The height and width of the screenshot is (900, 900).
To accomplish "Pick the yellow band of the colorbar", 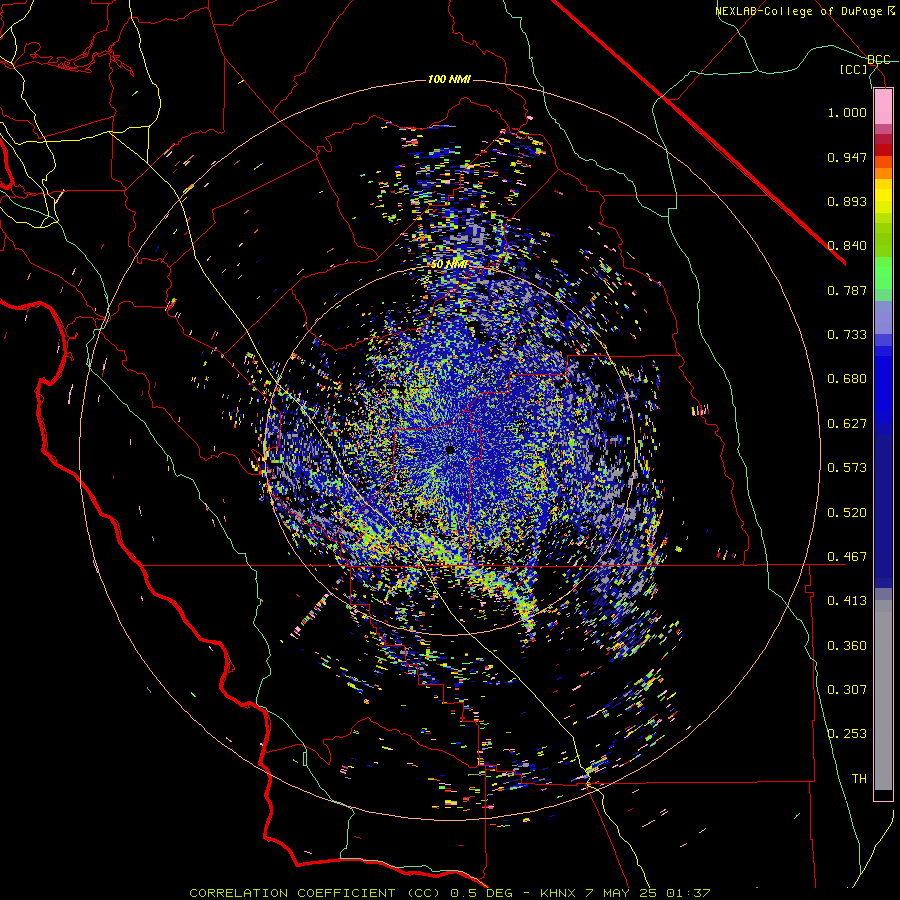I will (883, 197).
